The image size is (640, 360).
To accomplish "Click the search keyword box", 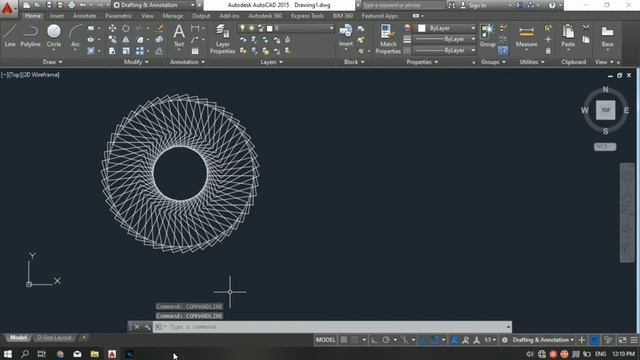I will tap(402, 5).
